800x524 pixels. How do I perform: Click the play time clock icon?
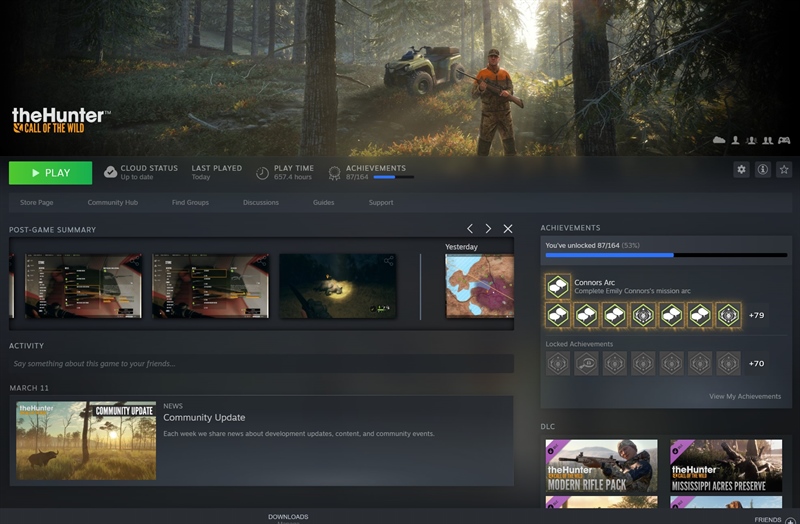(262, 173)
